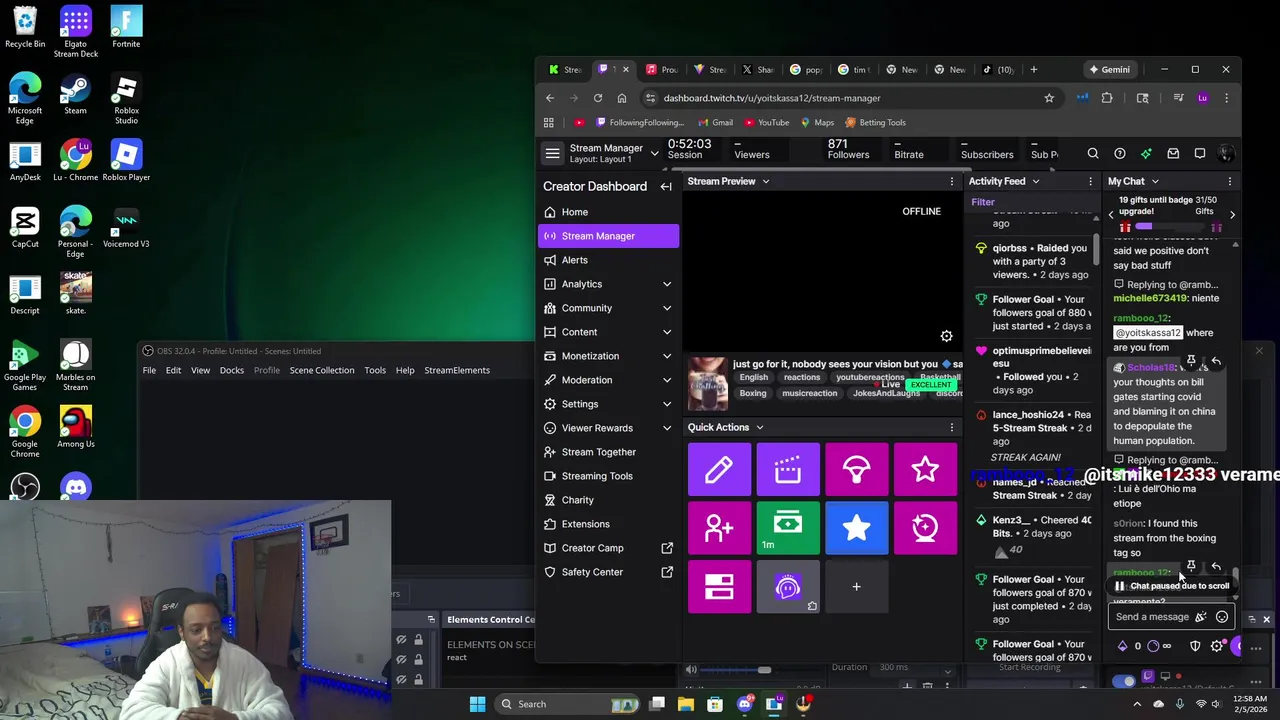Toggle the blue switch in OBS dock
1280x720 pixels.
click(x=1124, y=681)
